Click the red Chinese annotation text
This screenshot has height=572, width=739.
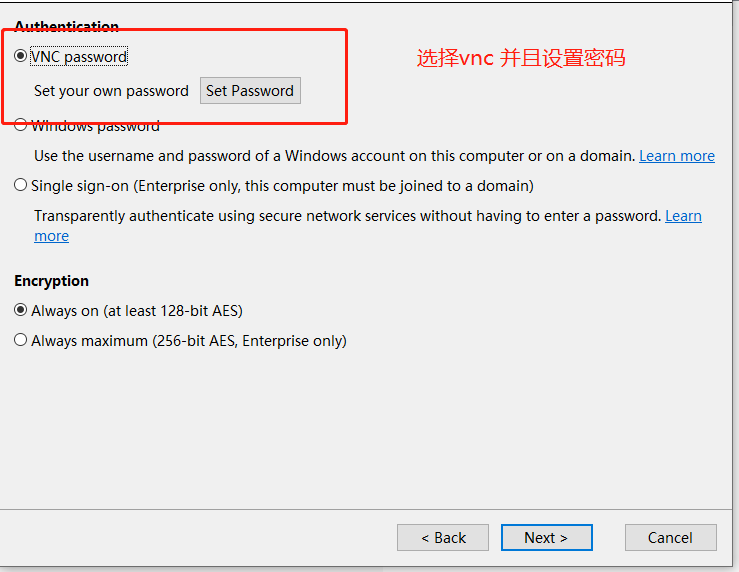(521, 58)
